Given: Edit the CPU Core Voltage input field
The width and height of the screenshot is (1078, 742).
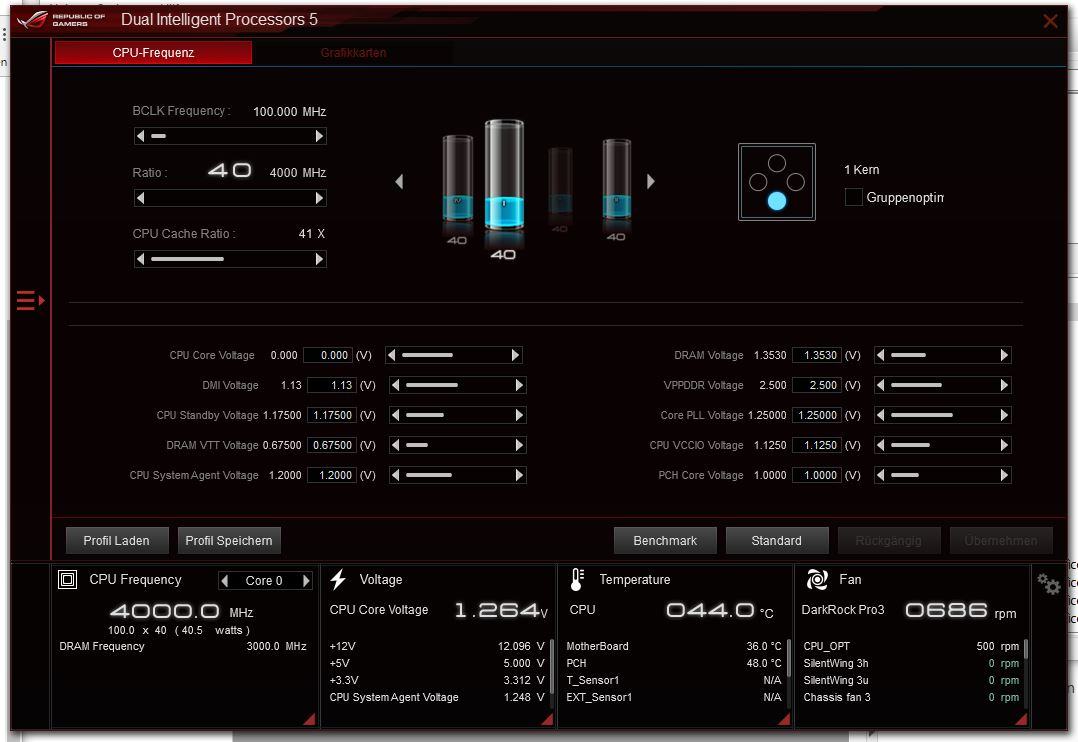Looking at the screenshot, I should coord(328,355).
